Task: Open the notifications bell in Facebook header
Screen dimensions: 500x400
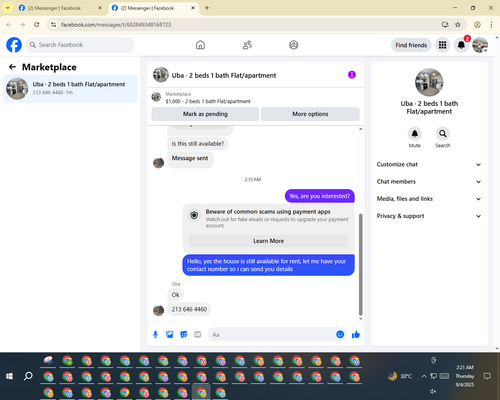Action: click(461, 45)
